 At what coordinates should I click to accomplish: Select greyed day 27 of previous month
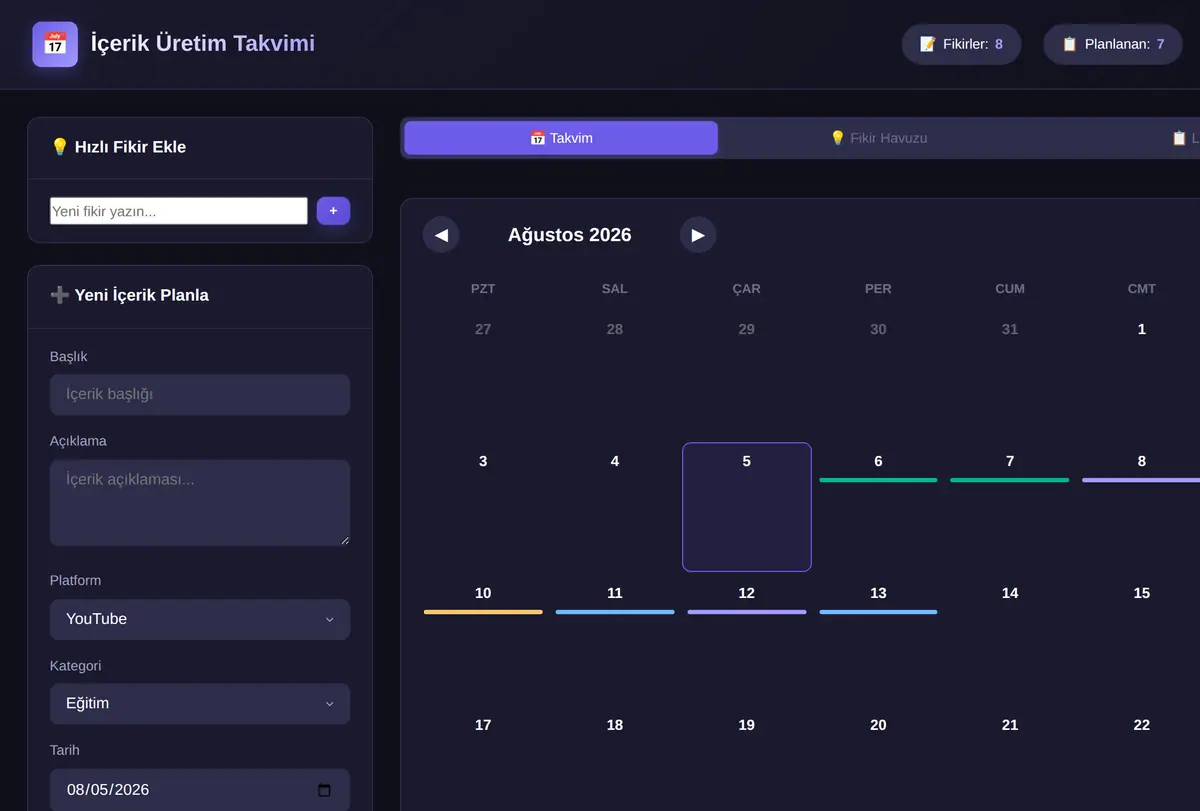coord(483,375)
